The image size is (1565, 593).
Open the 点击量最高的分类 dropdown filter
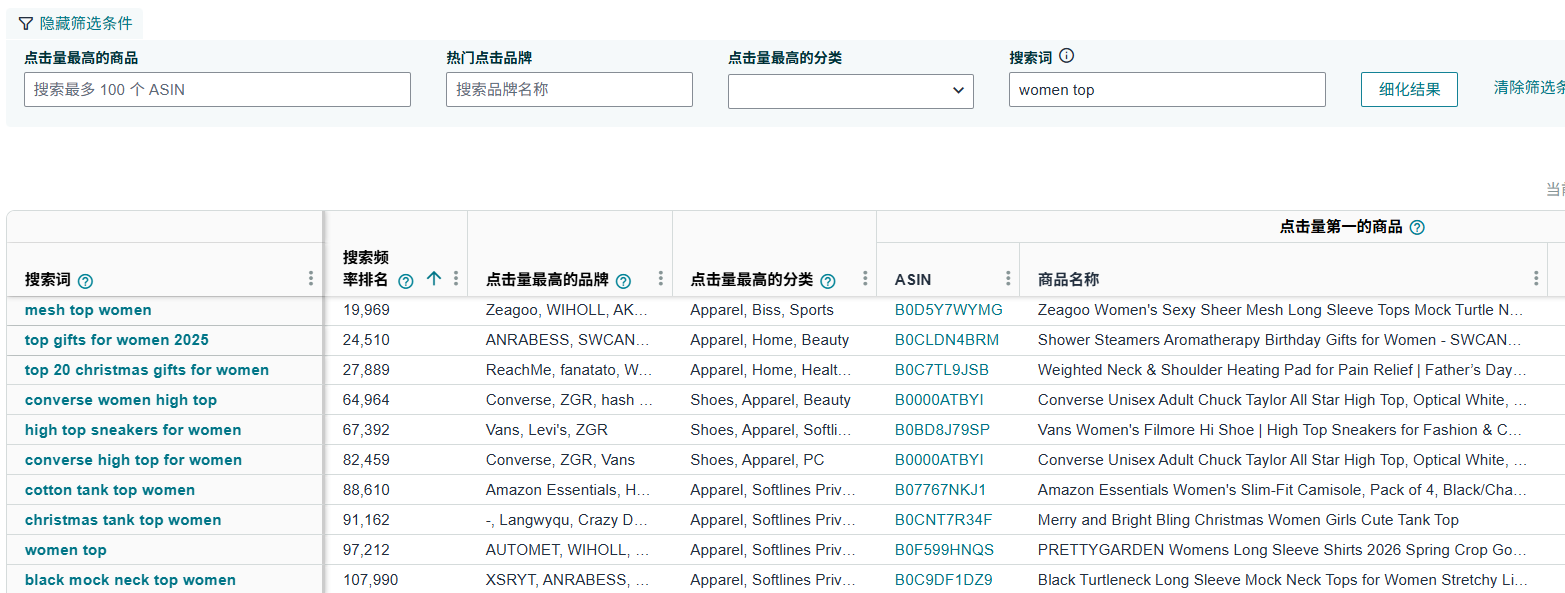[850, 90]
